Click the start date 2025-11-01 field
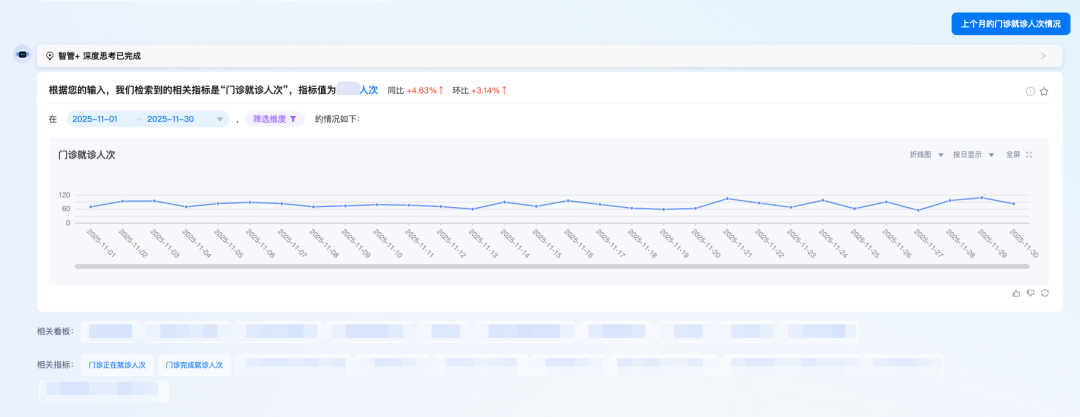 pos(95,119)
